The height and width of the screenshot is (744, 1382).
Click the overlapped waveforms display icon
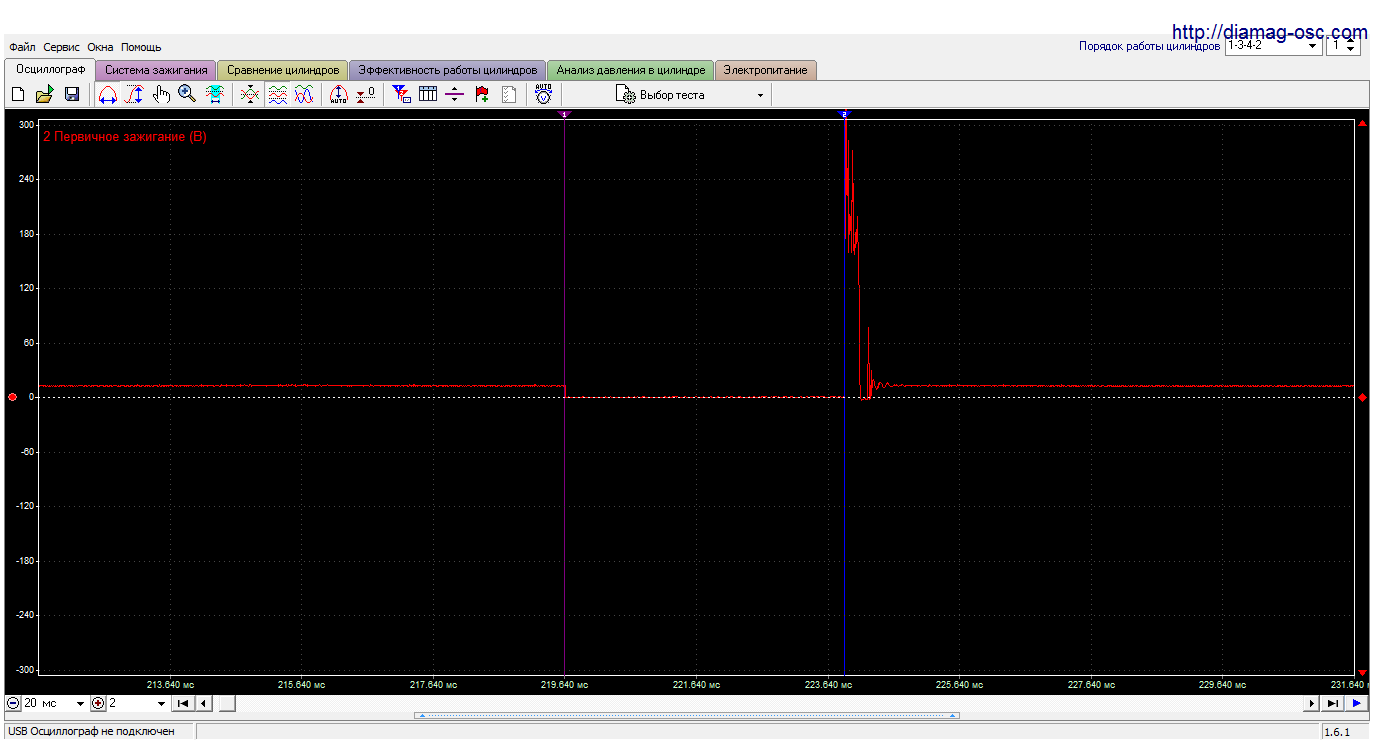pos(251,94)
